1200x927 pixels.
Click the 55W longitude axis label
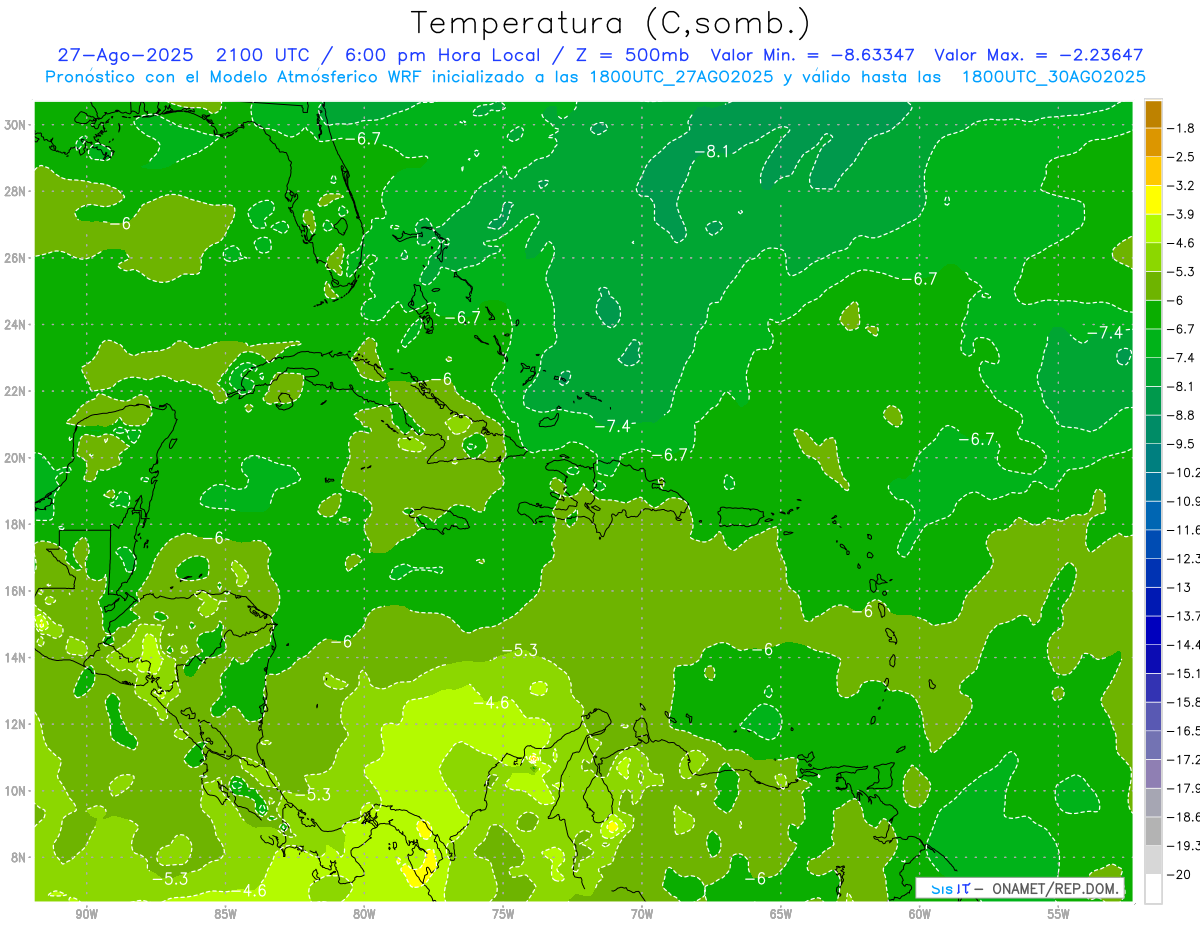click(1058, 914)
